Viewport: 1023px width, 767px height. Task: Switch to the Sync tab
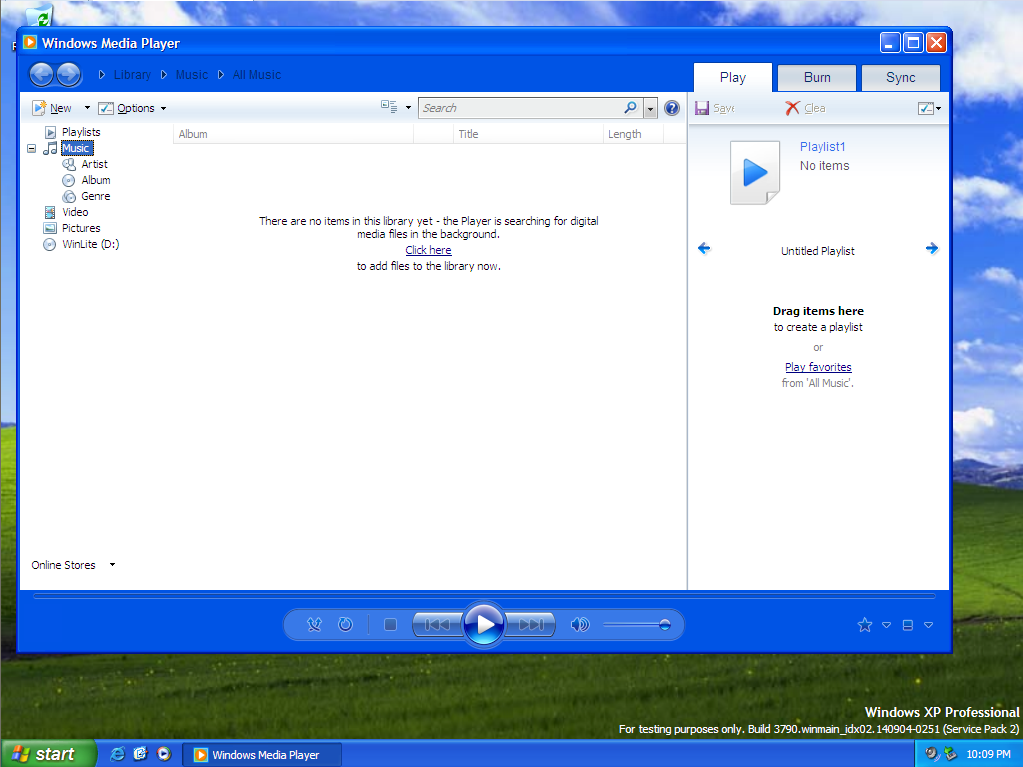900,78
